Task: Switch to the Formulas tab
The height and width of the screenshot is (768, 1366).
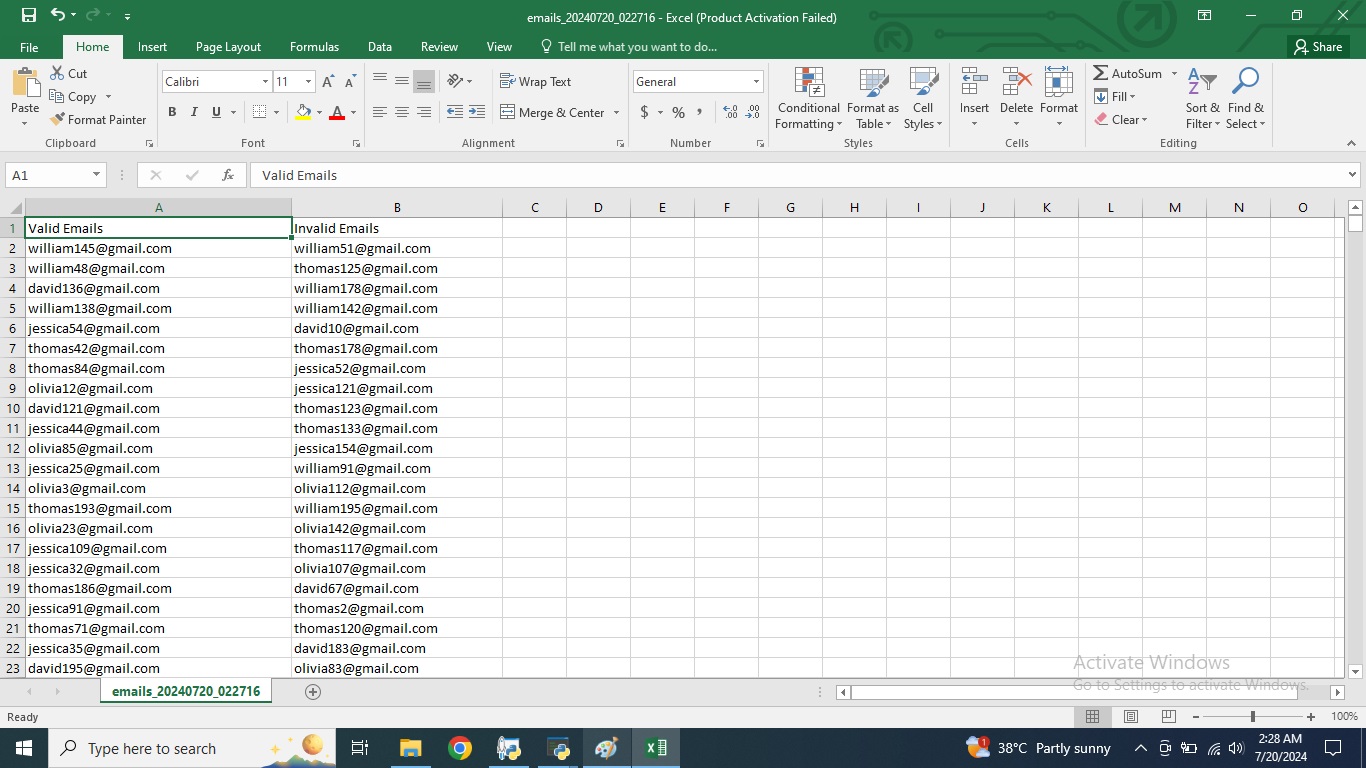Action: tap(314, 47)
